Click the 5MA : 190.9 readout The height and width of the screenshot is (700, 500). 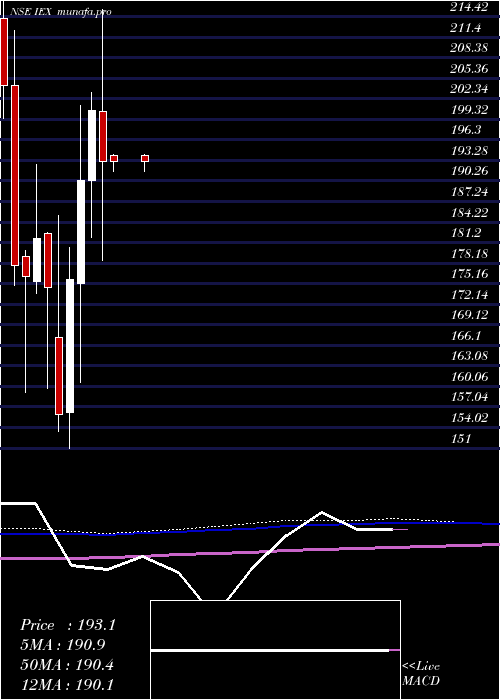click(x=63, y=645)
